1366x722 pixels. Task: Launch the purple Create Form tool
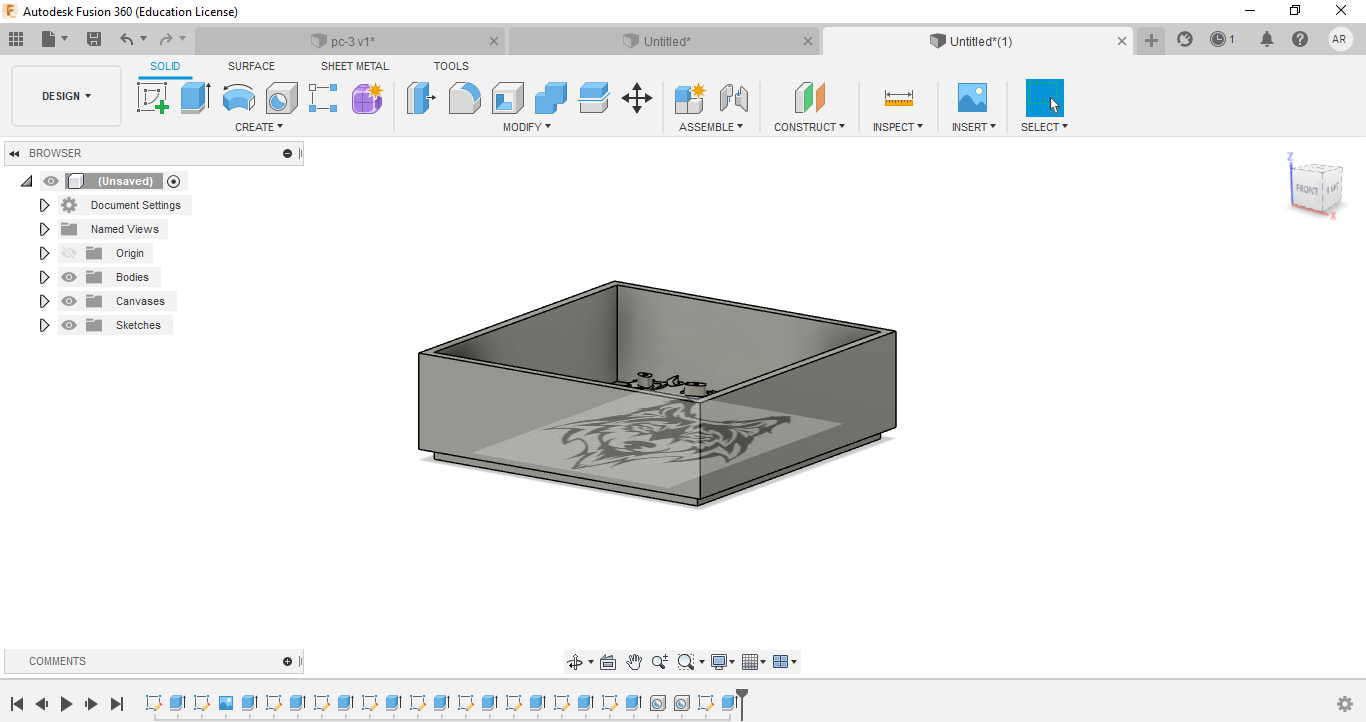pos(367,98)
